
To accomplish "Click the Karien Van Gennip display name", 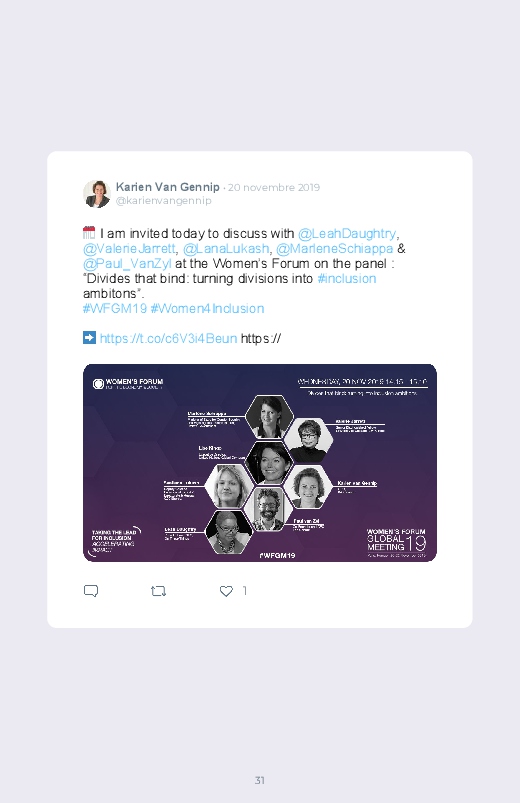I will tap(168, 187).
